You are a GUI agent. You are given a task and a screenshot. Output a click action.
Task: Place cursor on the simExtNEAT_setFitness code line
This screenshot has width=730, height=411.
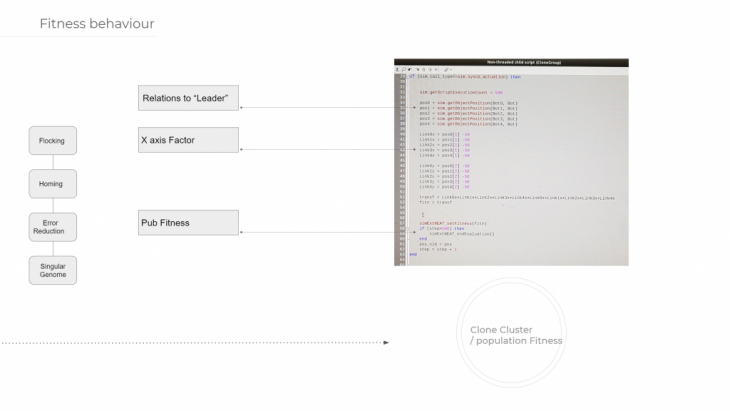(451, 223)
